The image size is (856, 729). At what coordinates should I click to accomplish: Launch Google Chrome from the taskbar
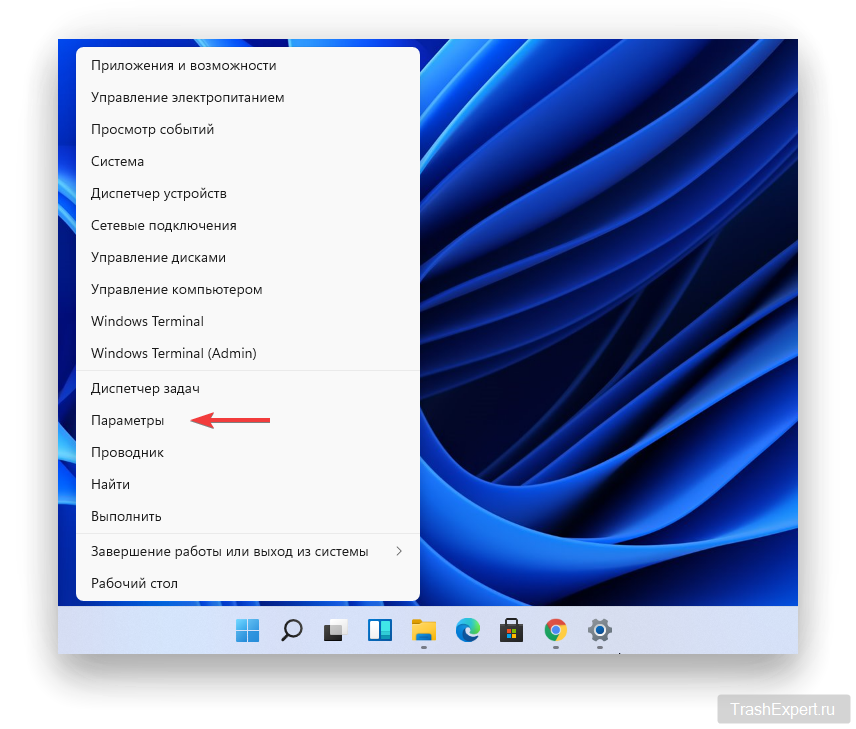coord(556,630)
